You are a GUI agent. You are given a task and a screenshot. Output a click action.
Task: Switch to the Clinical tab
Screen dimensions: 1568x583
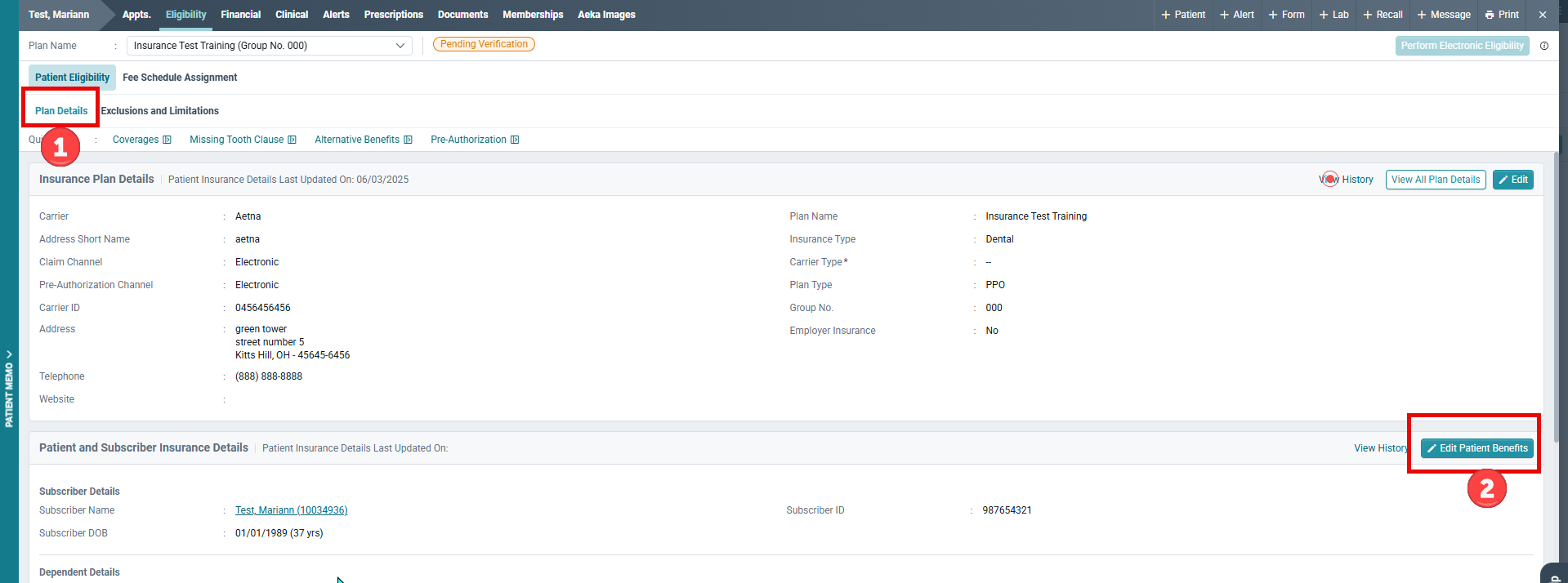(292, 15)
